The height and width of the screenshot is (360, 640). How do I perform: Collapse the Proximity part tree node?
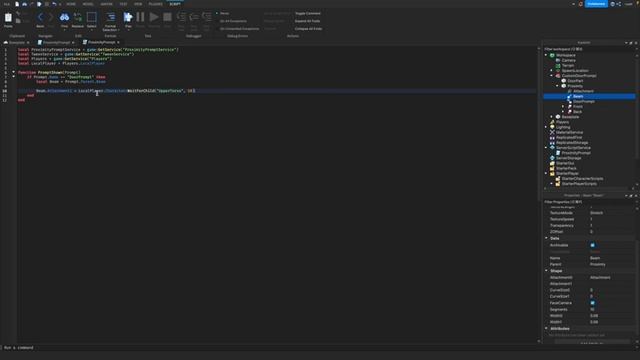pos(557,86)
